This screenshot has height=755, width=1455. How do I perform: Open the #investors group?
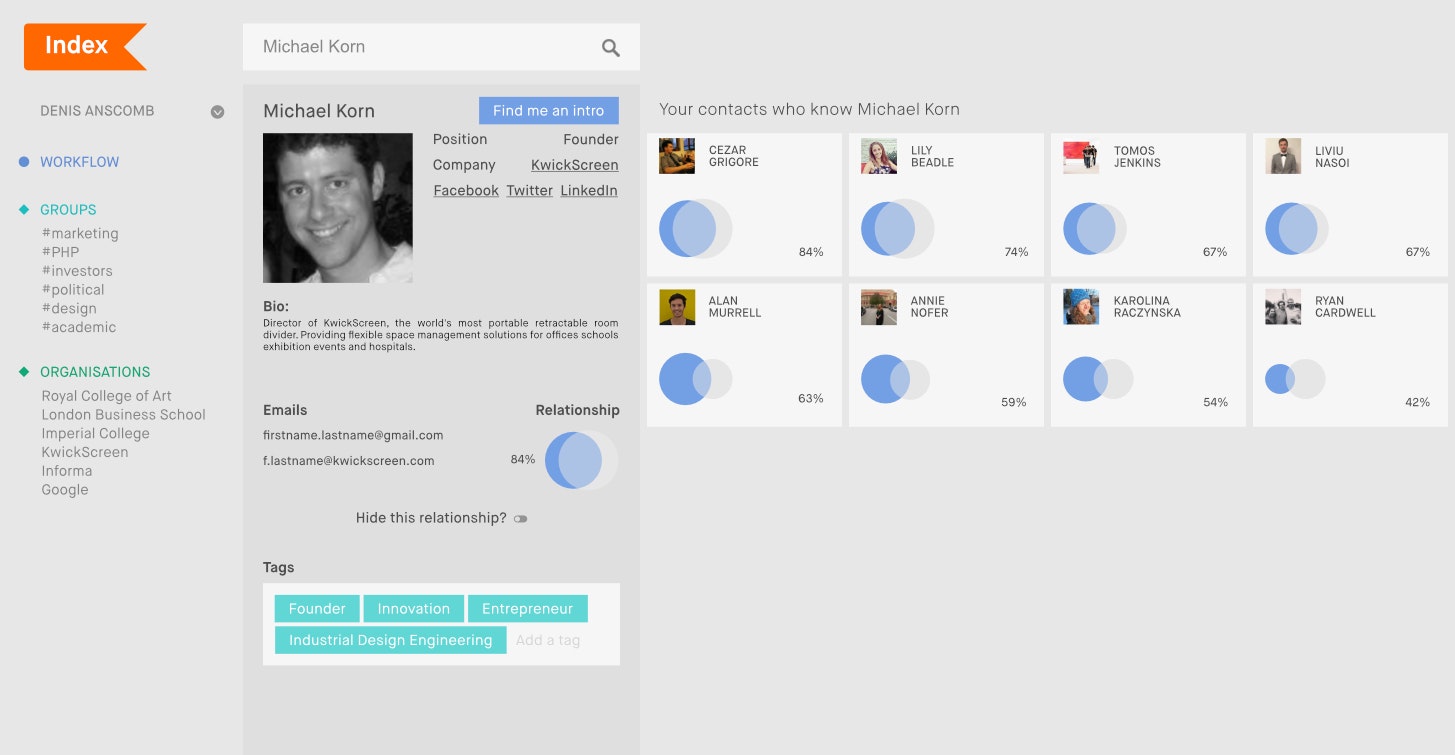[x=77, y=271]
